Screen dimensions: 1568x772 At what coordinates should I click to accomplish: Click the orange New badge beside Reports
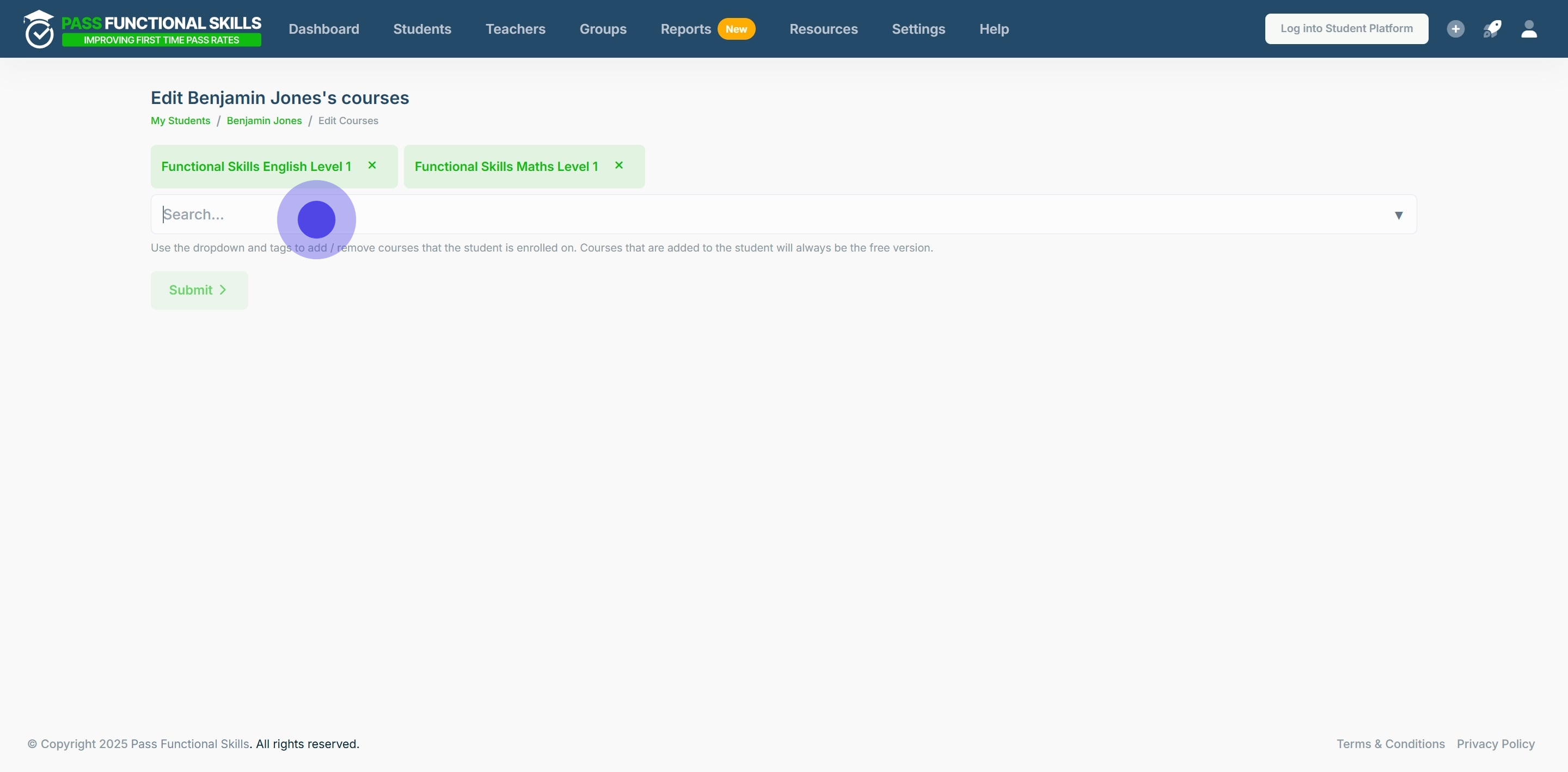tap(737, 29)
